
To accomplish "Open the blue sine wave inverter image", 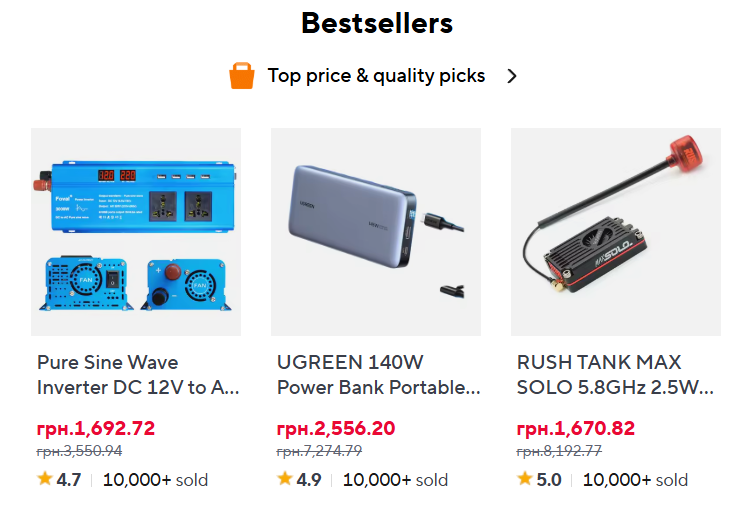I will [136, 231].
